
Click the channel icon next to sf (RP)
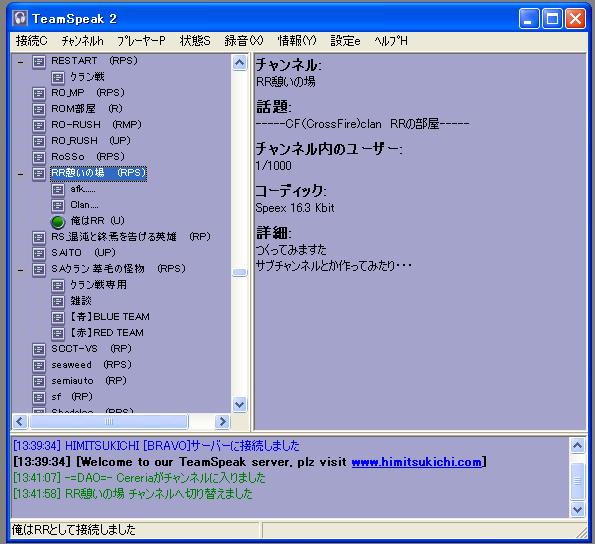coord(39,397)
